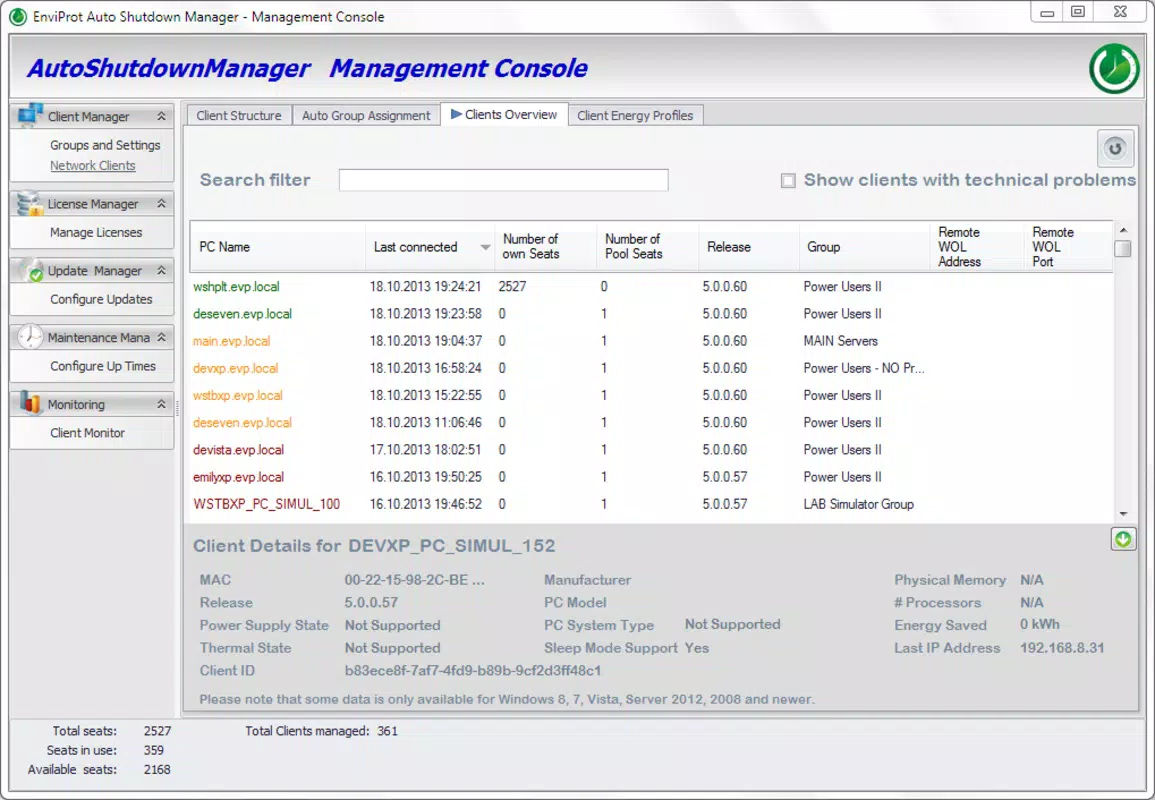The width and height of the screenshot is (1155, 800).
Task: Click the own seats value 2527
Action: (x=512, y=287)
